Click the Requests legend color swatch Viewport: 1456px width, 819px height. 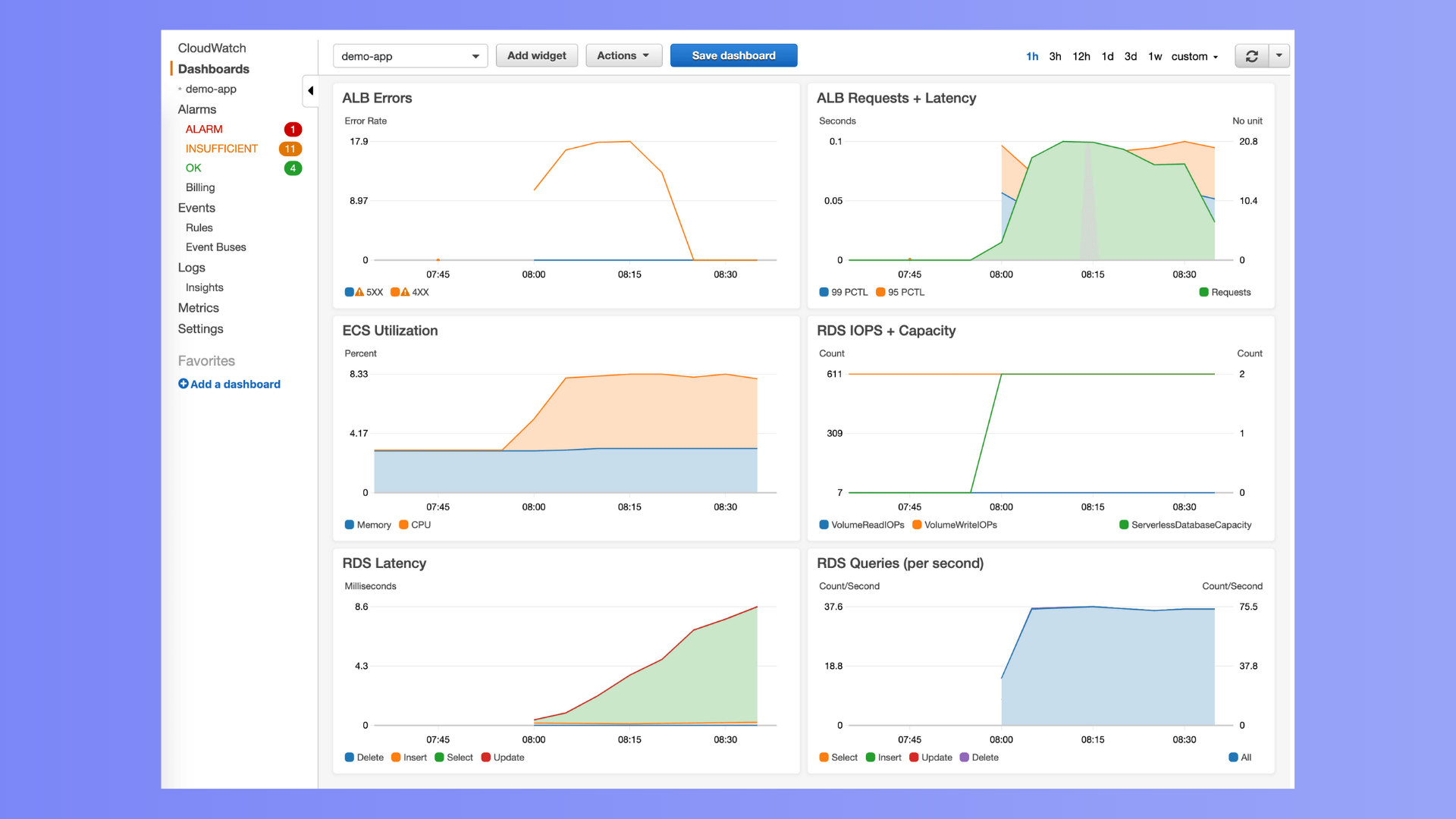[1201, 292]
